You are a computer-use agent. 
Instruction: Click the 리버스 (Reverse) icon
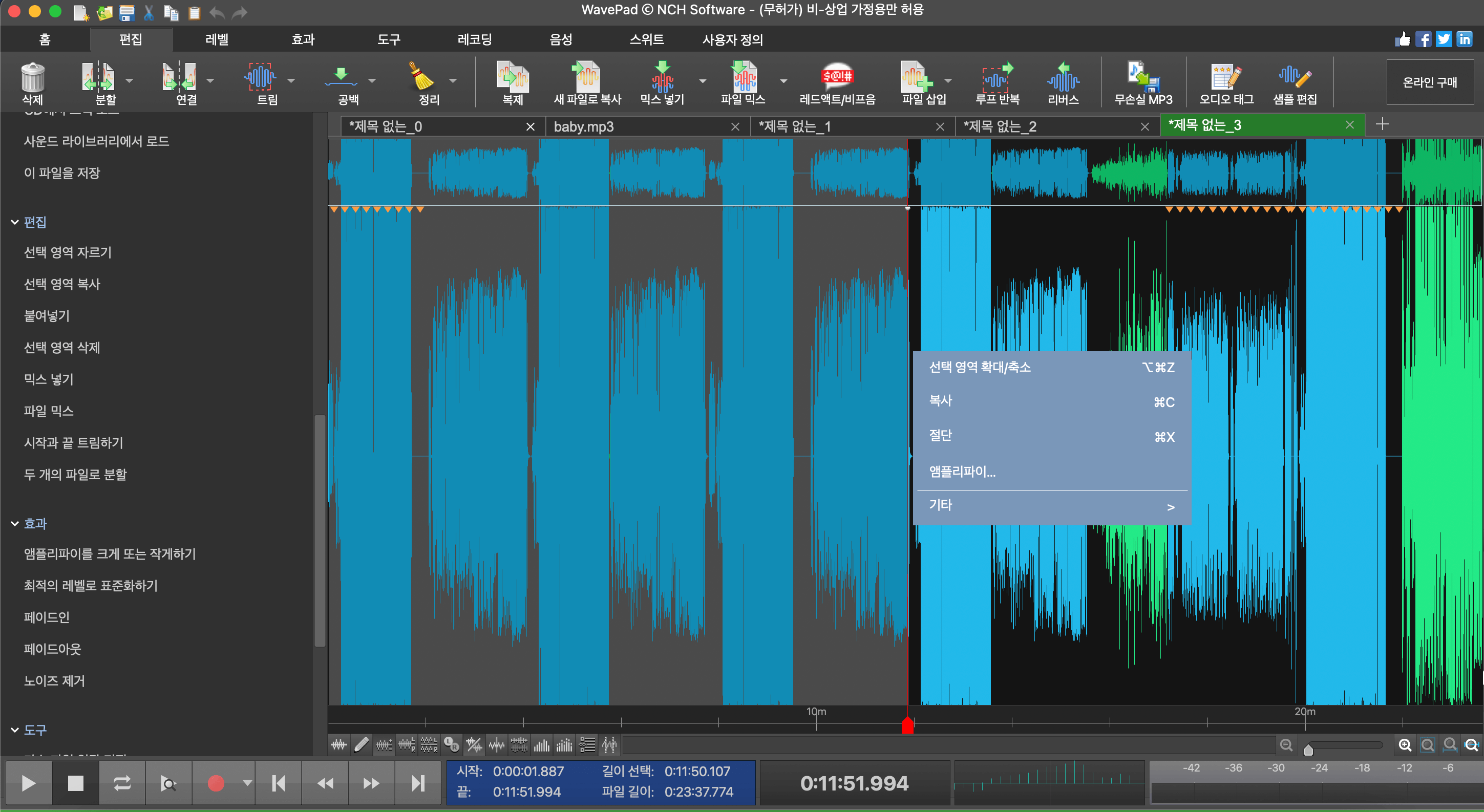(1063, 78)
